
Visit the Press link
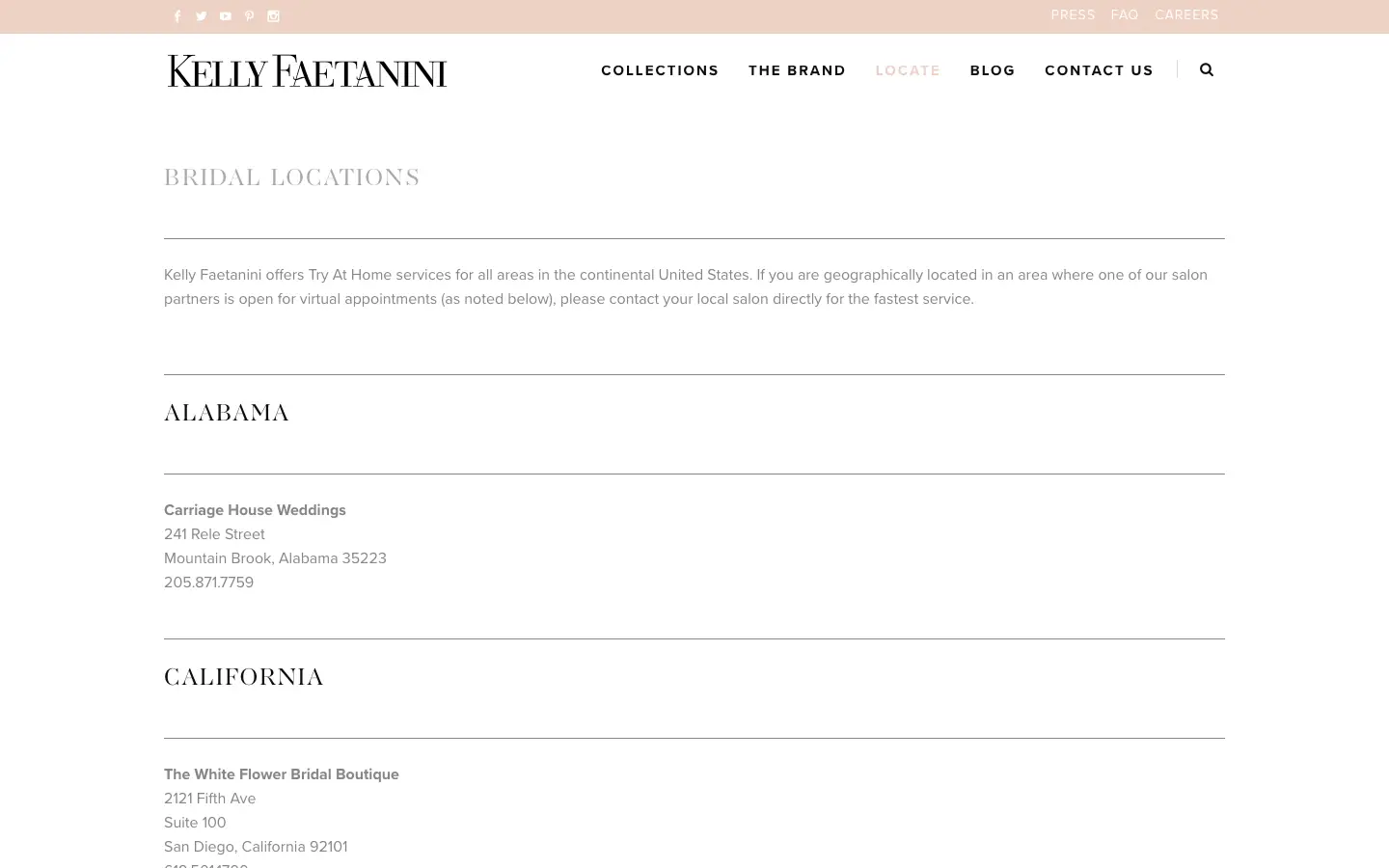(x=1073, y=15)
